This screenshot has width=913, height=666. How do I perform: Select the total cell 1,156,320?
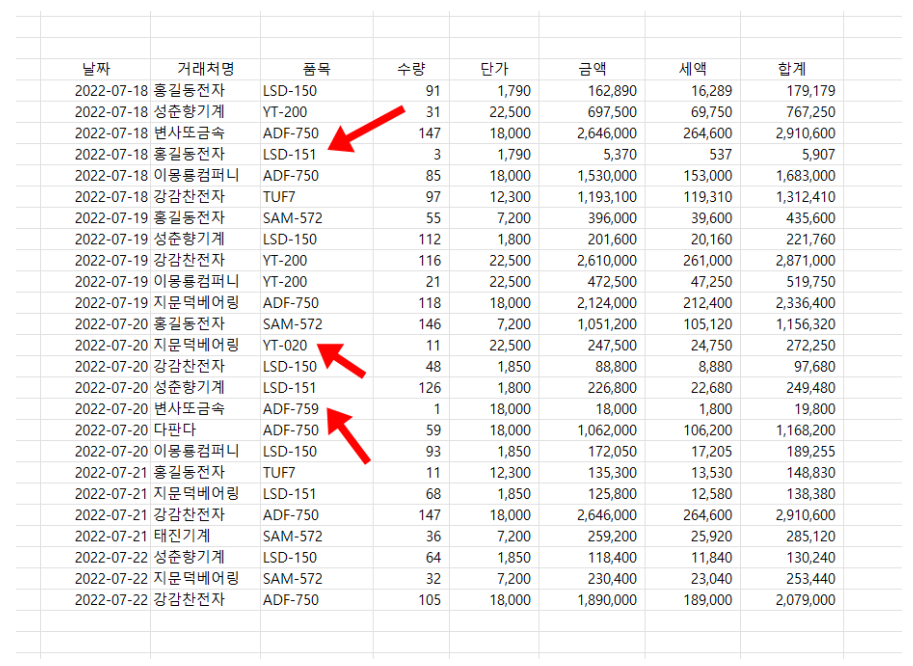pyautogui.click(x=792, y=324)
